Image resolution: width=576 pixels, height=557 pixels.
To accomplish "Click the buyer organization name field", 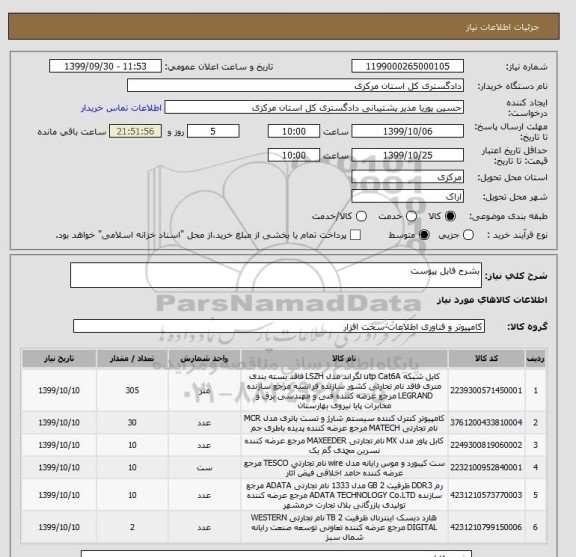I will tap(295, 86).
